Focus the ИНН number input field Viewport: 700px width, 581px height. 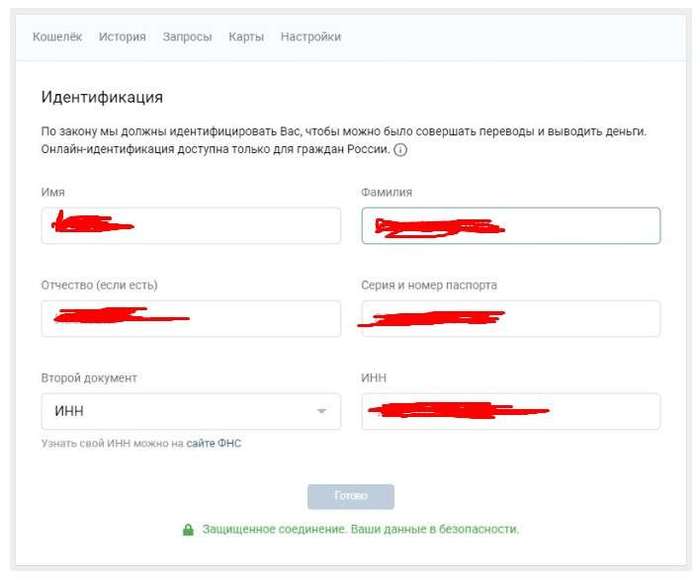(510, 412)
